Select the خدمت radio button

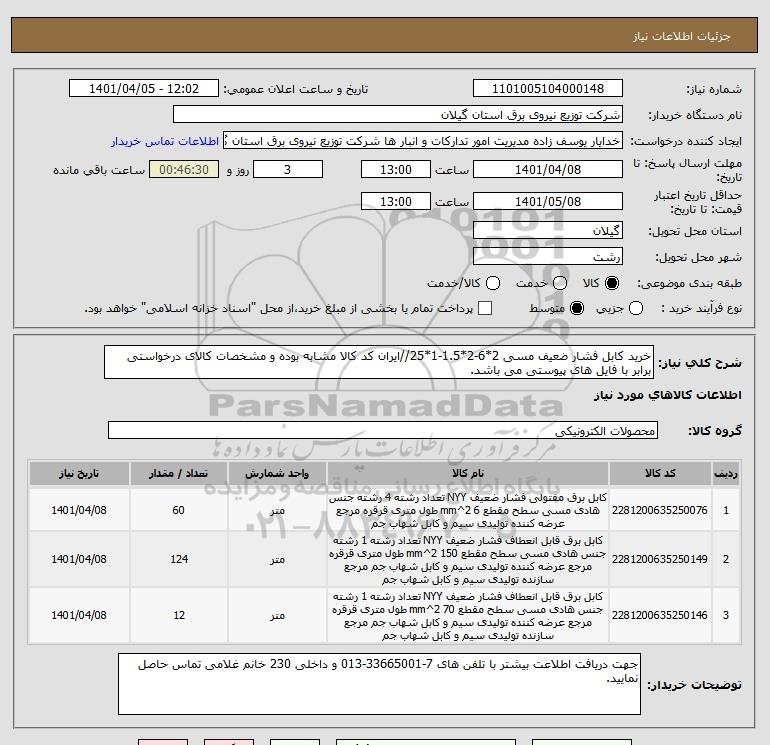(x=560, y=283)
